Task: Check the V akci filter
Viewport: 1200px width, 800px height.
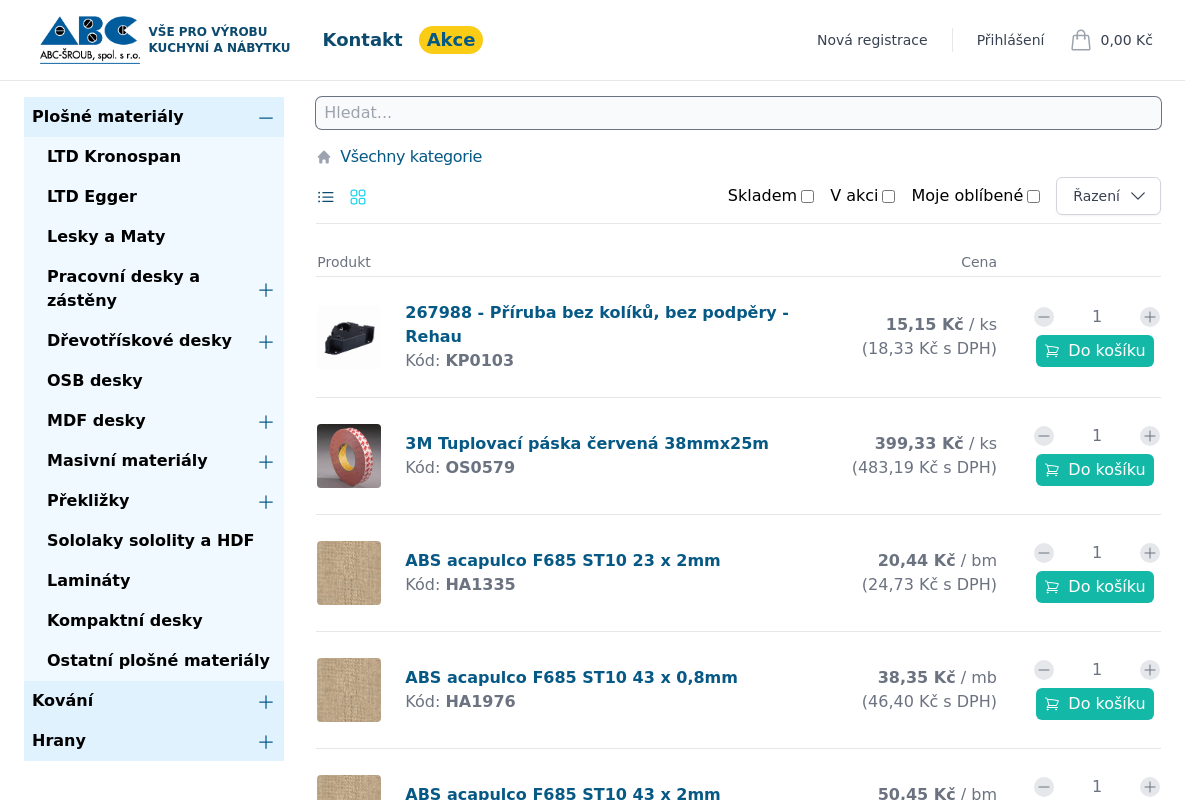Action: 888,197
